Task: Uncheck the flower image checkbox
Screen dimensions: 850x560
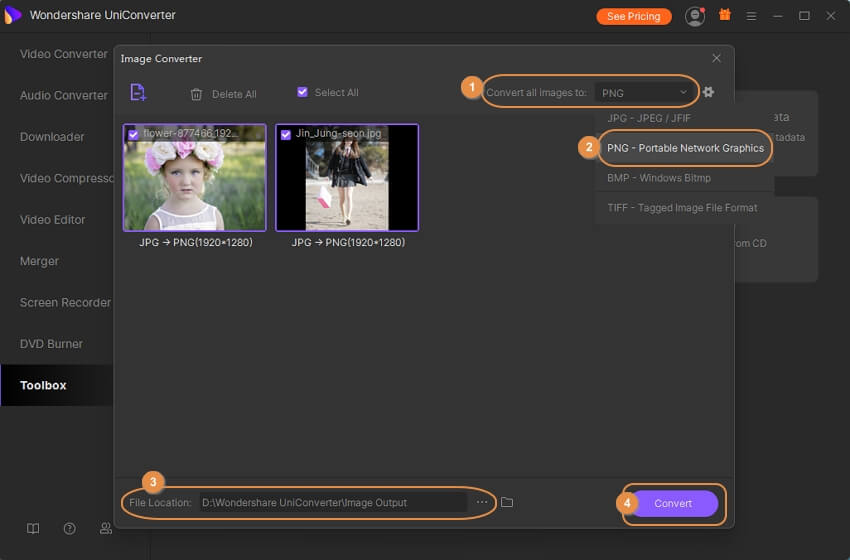Action: coord(134,134)
